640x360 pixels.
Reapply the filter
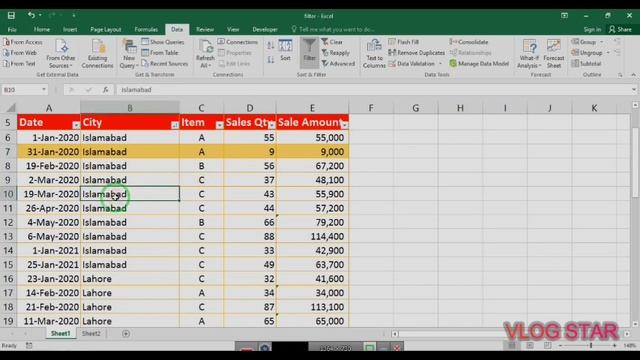click(x=336, y=53)
